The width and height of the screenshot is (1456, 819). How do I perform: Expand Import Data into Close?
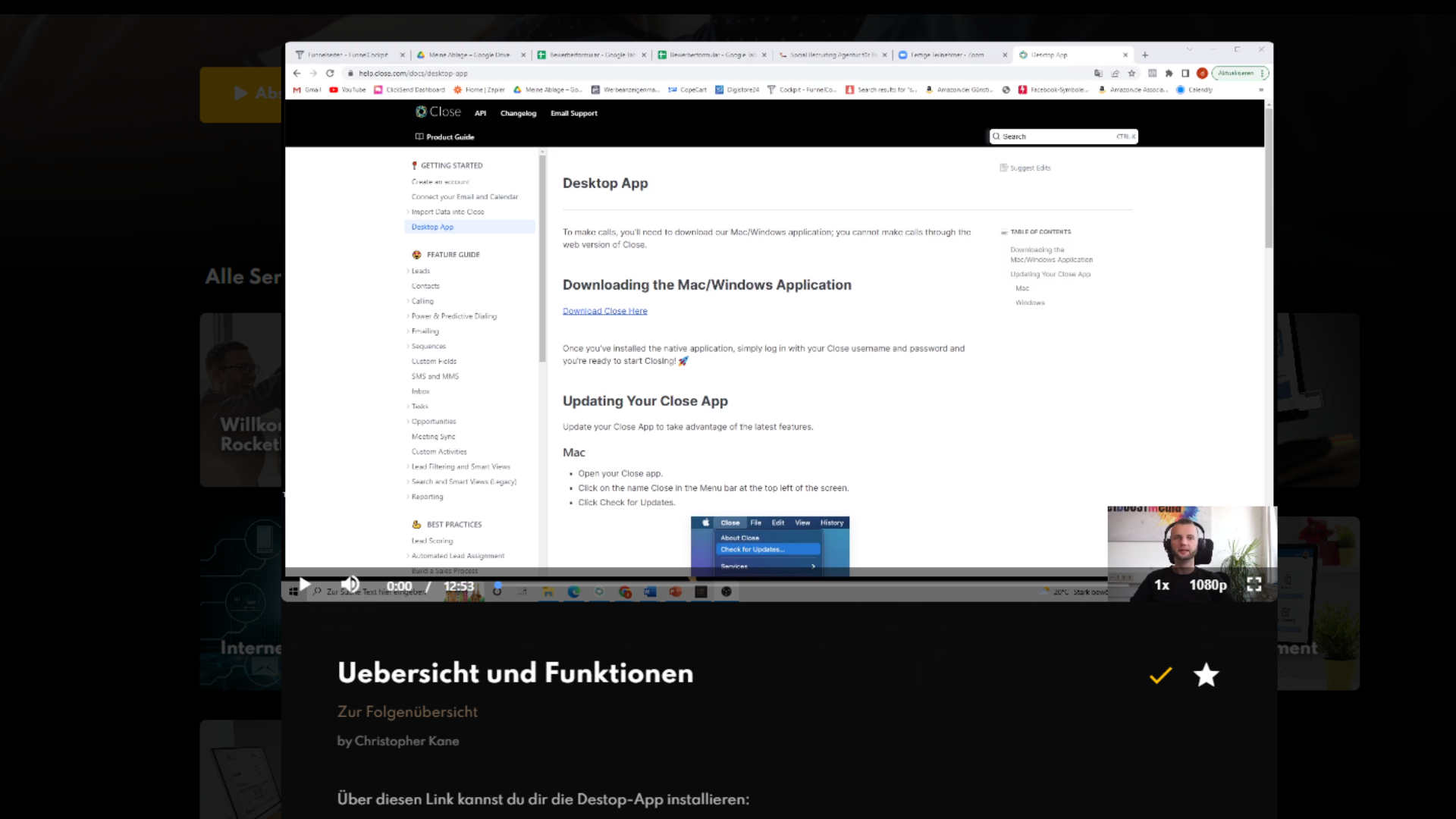click(447, 212)
